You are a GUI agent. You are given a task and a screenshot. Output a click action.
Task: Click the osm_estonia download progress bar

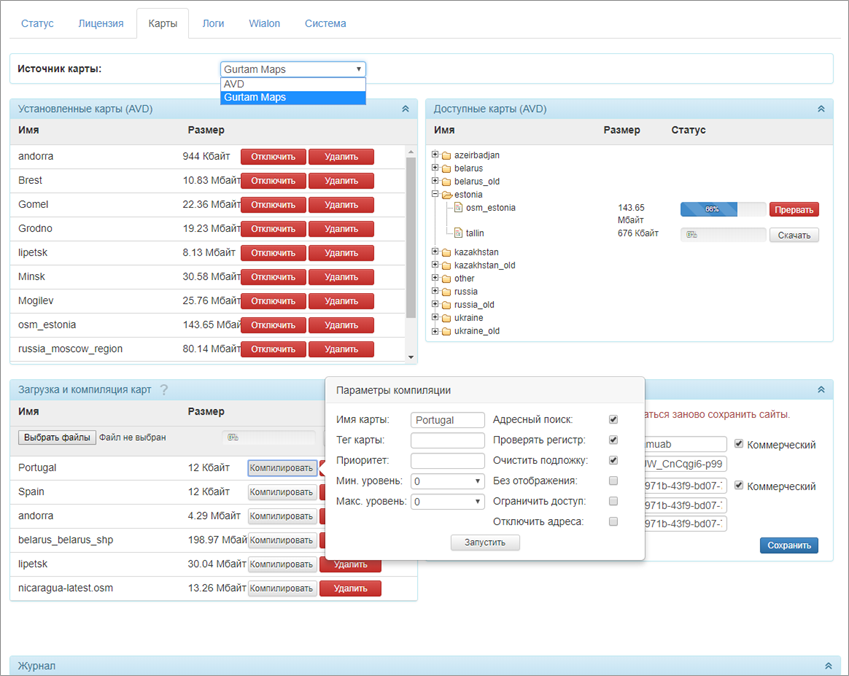[722, 210]
